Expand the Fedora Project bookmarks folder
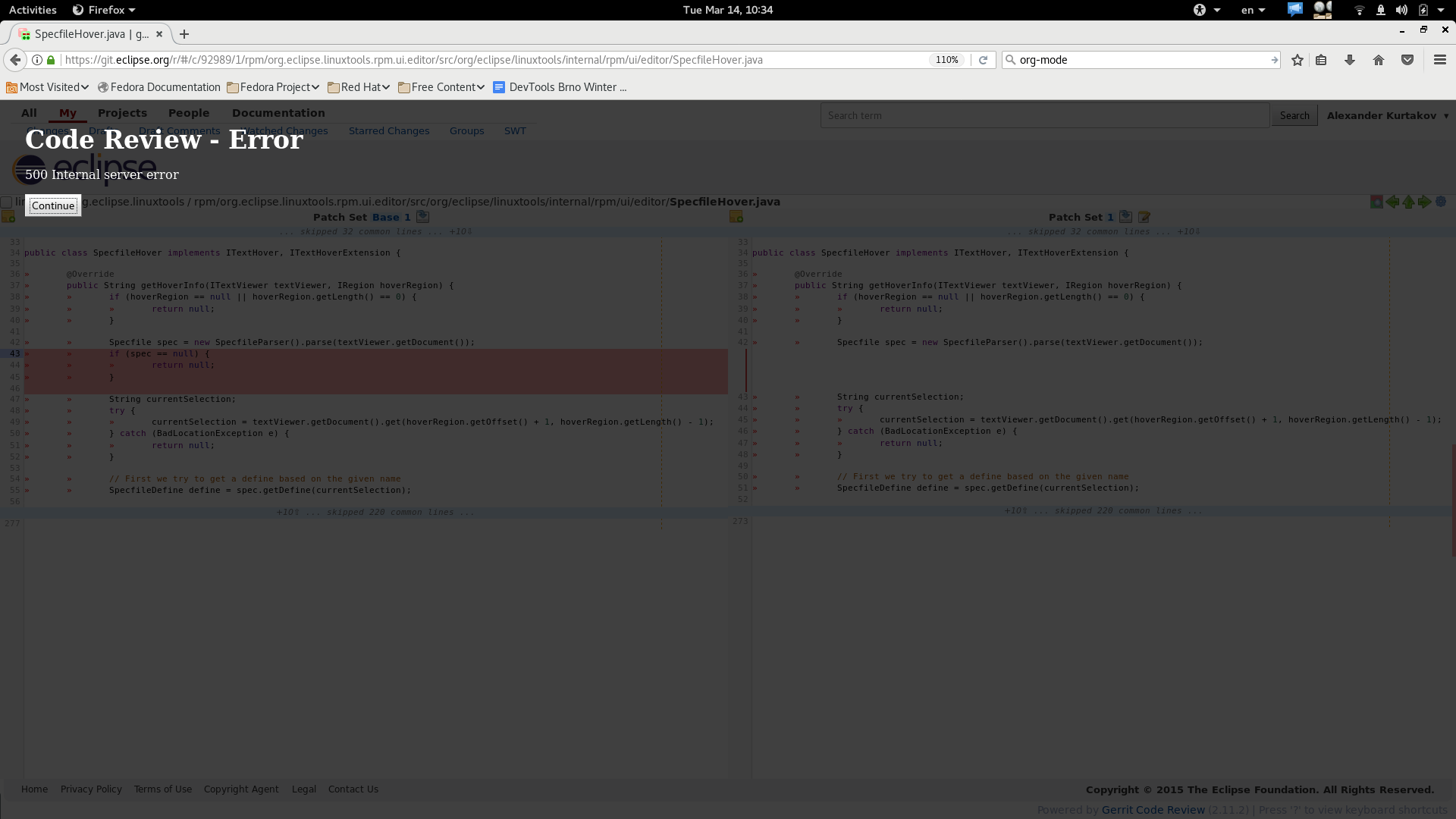The image size is (1456, 819). click(273, 87)
